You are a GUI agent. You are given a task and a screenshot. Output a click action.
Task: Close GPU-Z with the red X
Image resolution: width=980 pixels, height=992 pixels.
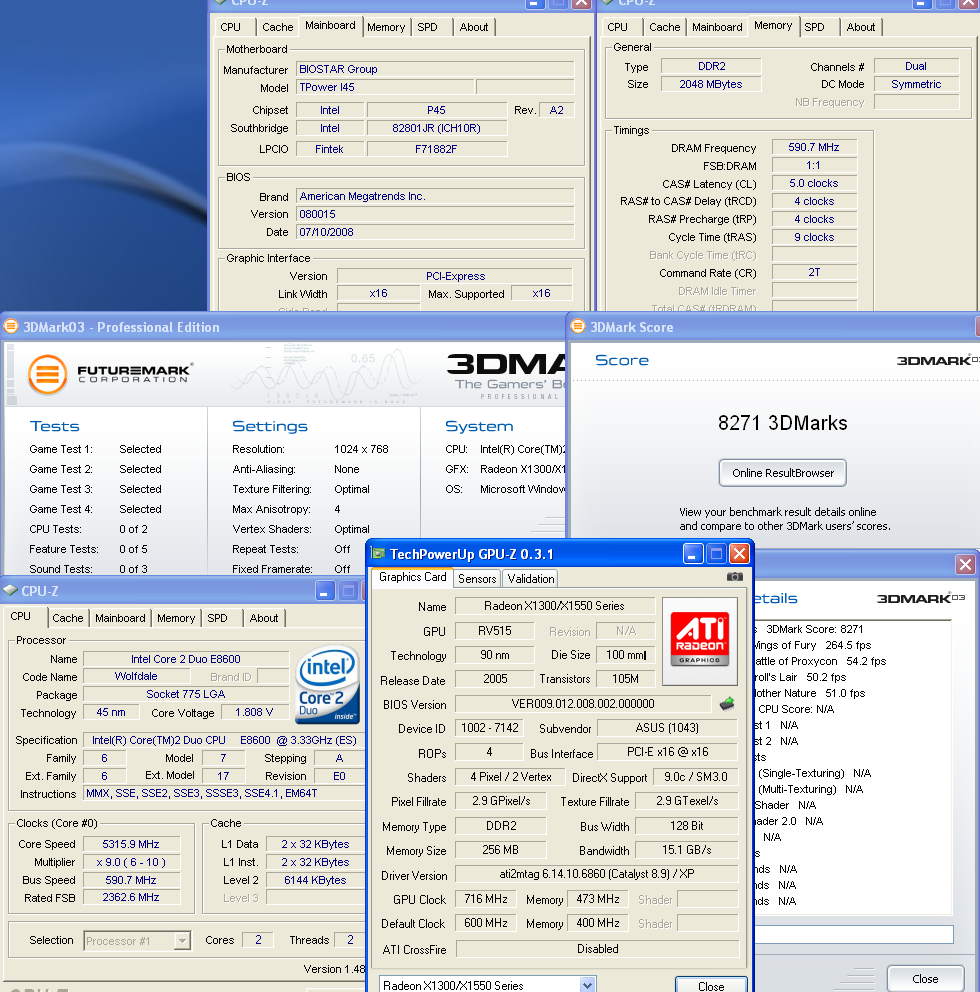[x=739, y=554]
